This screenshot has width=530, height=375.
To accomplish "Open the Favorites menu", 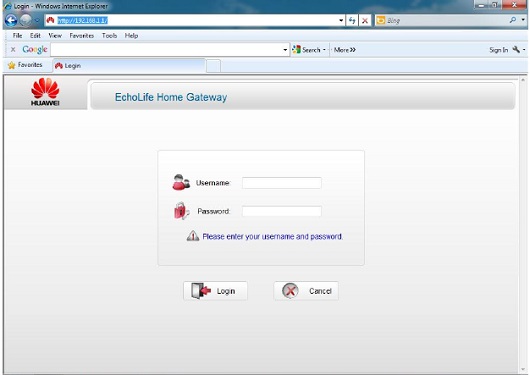I will 81,36.
